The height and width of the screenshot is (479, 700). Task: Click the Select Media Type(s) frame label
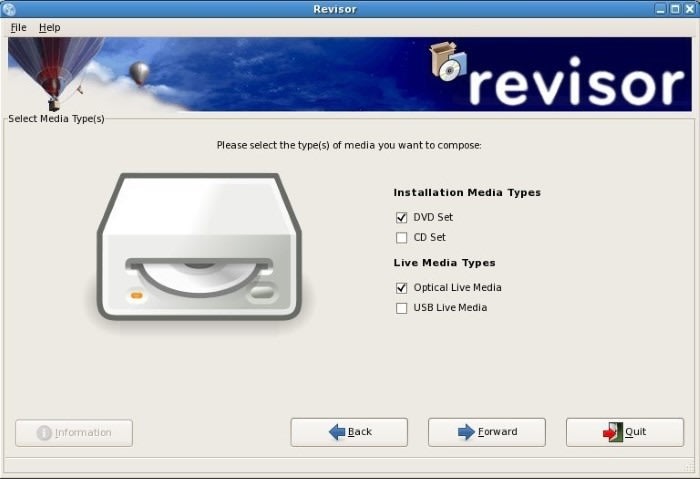tap(56, 119)
